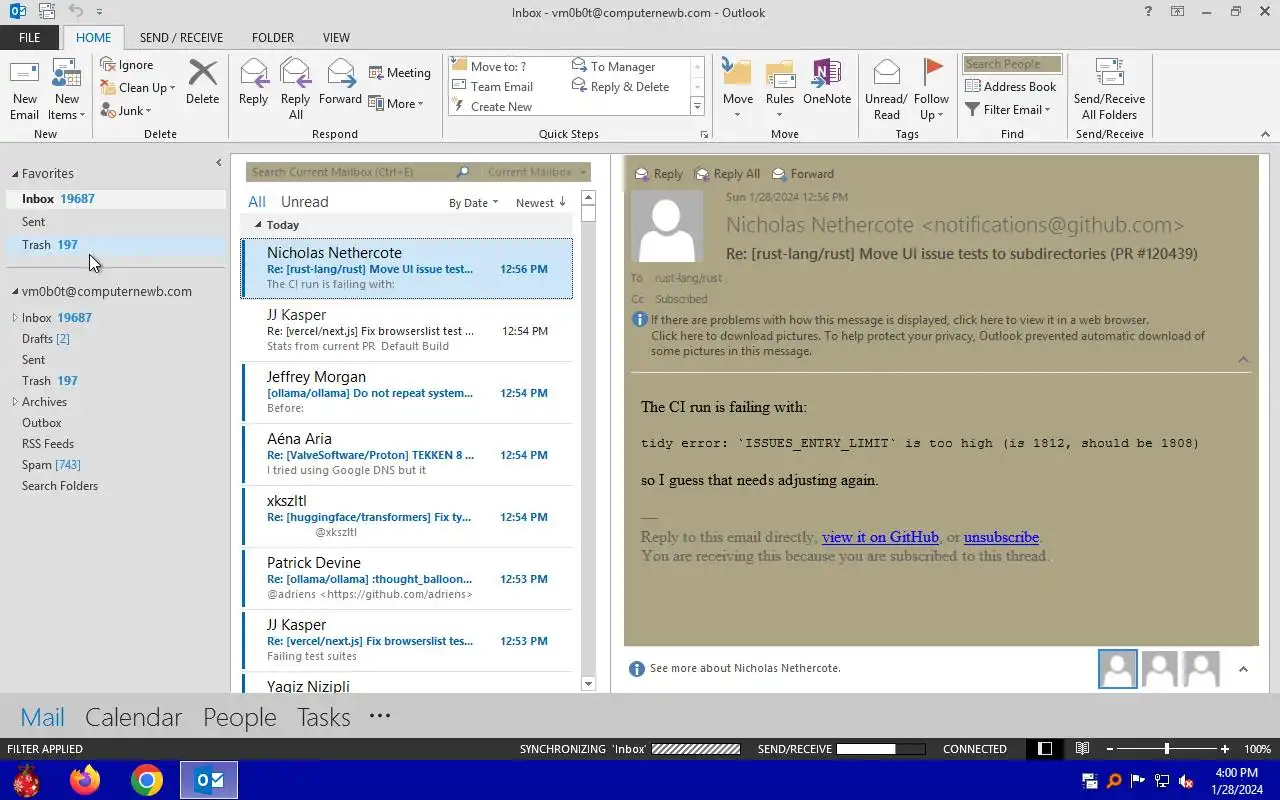The height and width of the screenshot is (800, 1280).
Task: Open the By Date arrangement dropdown
Action: coord(473,203)
